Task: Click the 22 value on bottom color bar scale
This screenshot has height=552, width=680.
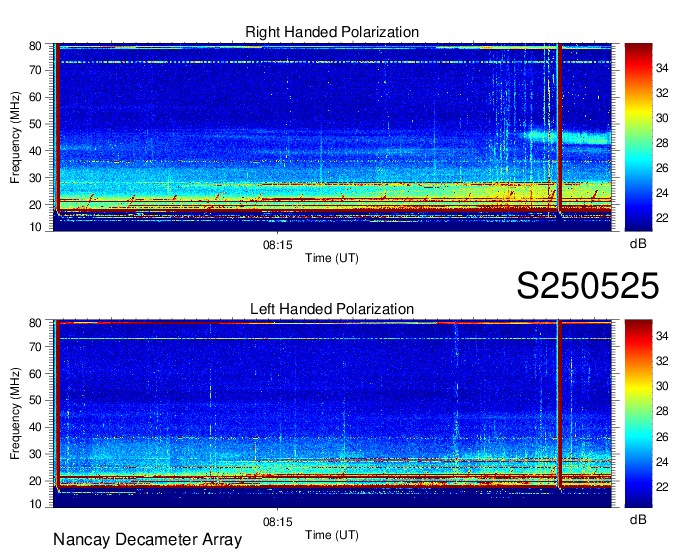Action: (x=662, y=487)
